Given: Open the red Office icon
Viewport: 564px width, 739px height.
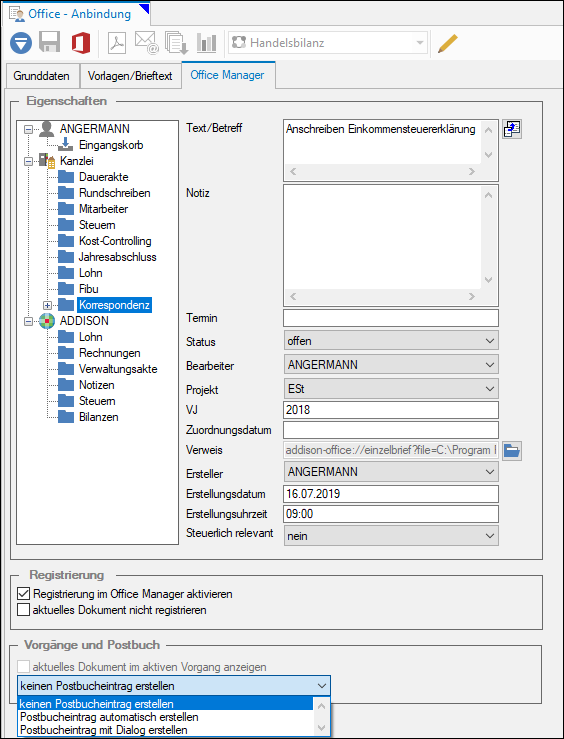Looking at the screenshot, I should [81, 43].
